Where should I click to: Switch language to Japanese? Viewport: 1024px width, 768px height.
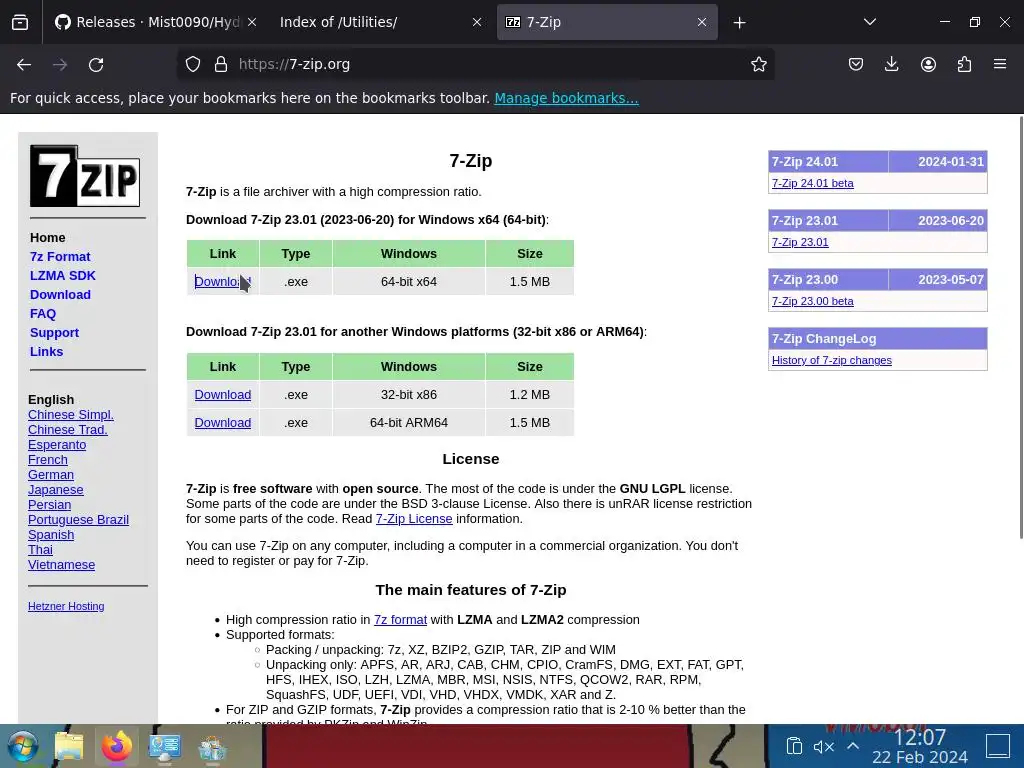56,490
